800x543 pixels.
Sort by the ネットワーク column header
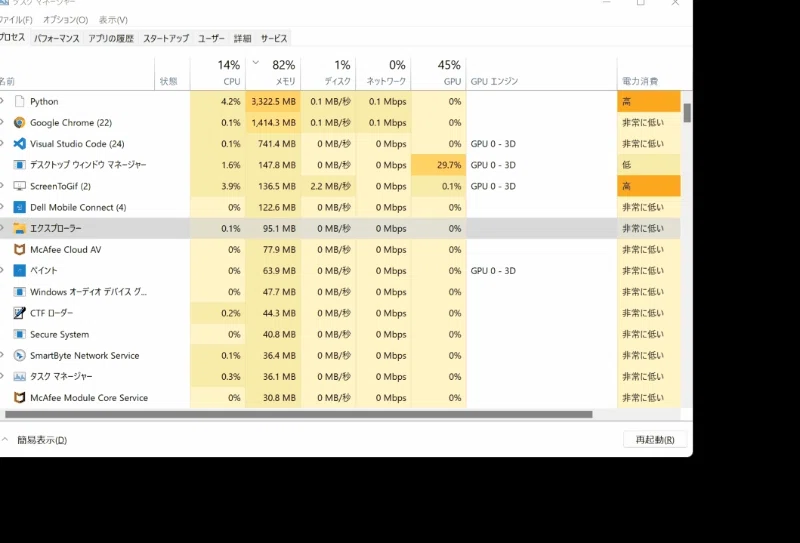pos(383,73)
